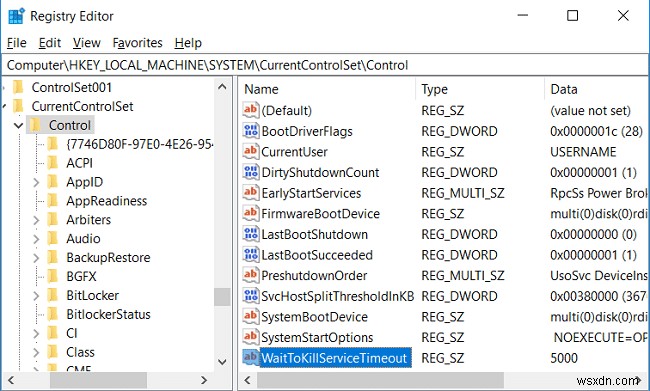Select the BGFX key in the tree
The height and width of the screenshot is (391, 650).
coord(81,276)
